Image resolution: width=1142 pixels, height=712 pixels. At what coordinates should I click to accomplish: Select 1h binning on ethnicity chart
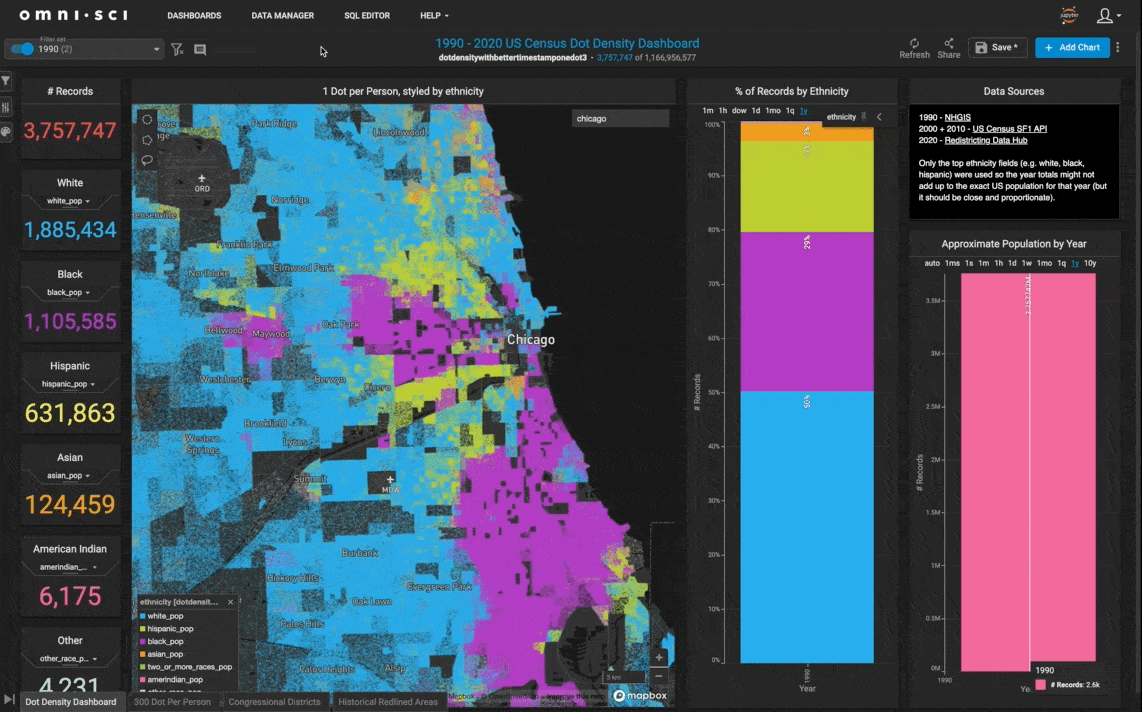[x=722, y=111]
